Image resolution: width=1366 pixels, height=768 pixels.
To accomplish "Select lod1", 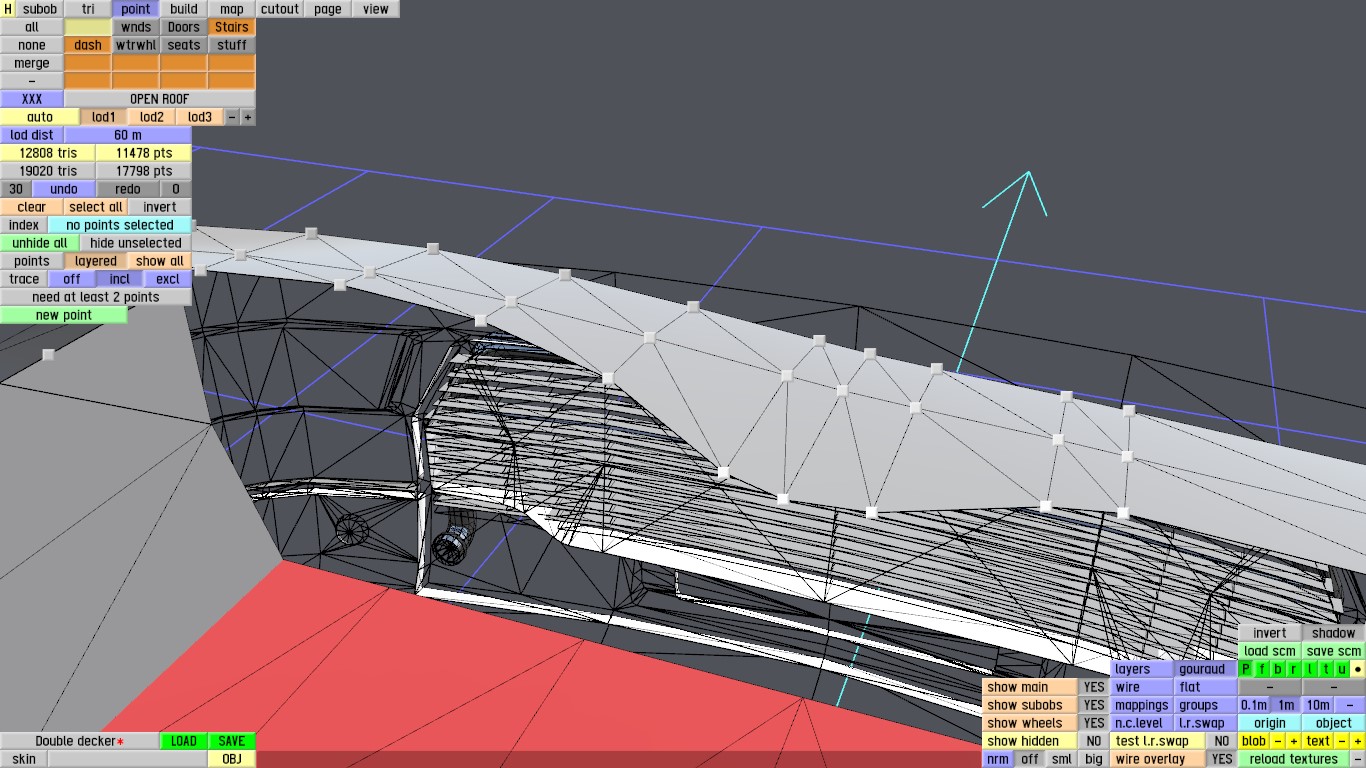I will pos(104,117).
